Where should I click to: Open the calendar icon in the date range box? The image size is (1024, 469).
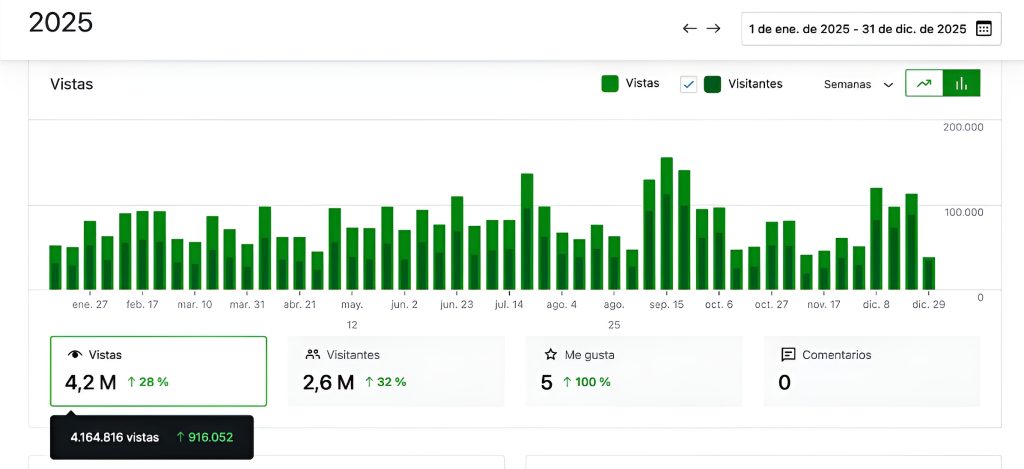(983, 29)
